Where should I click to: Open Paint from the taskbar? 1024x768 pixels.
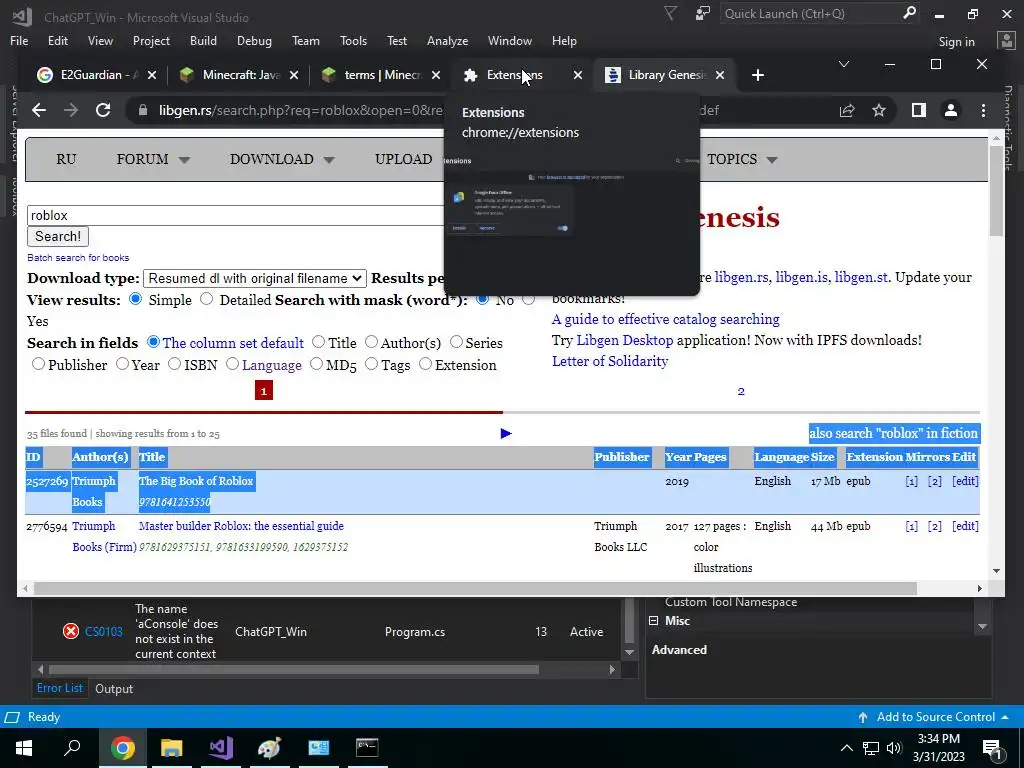tap(269, 748)
